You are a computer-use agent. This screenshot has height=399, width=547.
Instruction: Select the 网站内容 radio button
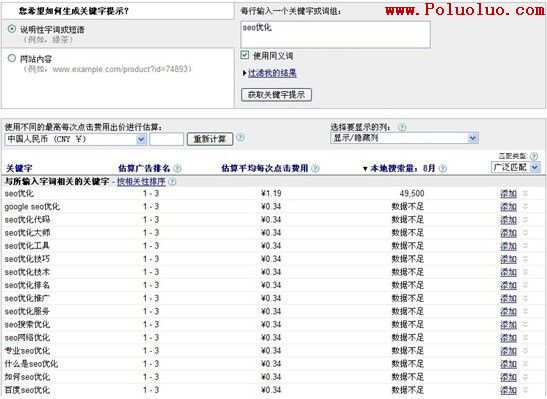click(x=12, y=58)
